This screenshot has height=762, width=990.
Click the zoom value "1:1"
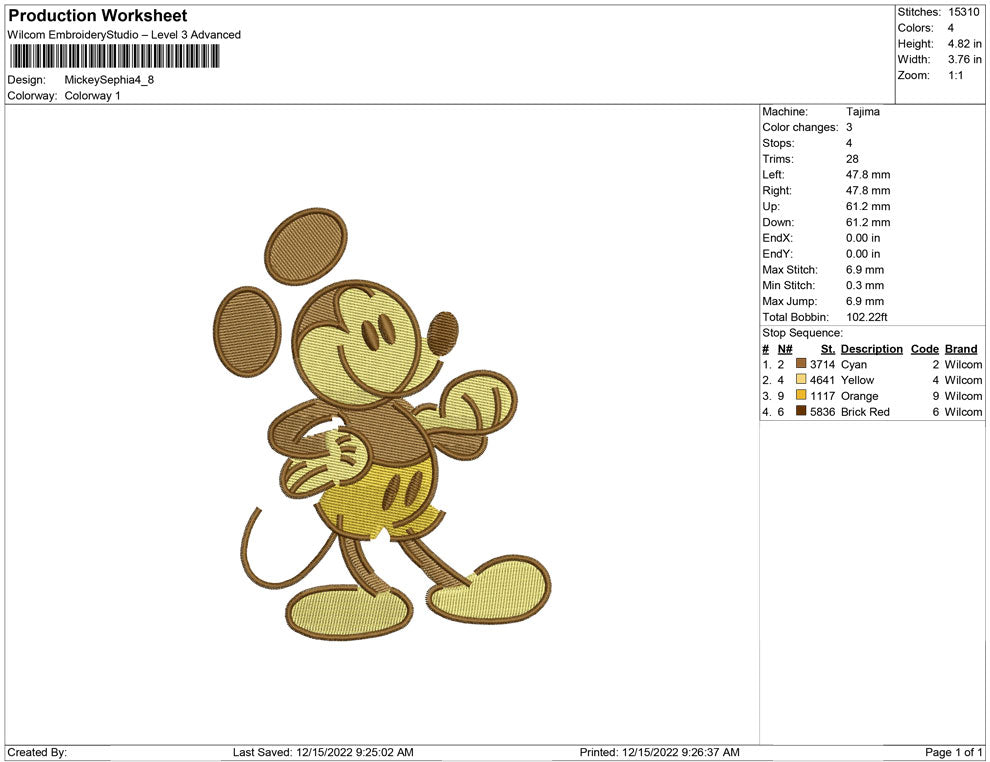955,75
